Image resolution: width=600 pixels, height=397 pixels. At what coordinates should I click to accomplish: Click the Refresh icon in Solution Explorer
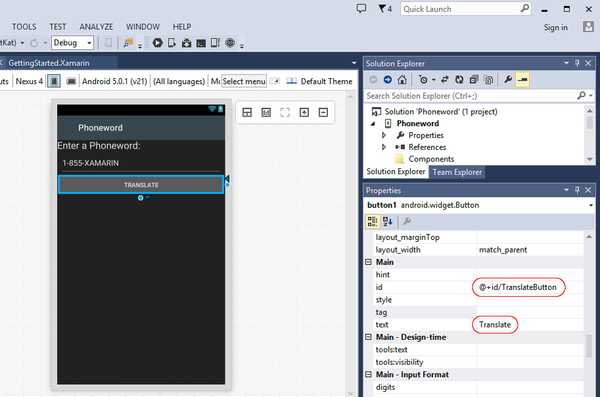click(459, 80)
